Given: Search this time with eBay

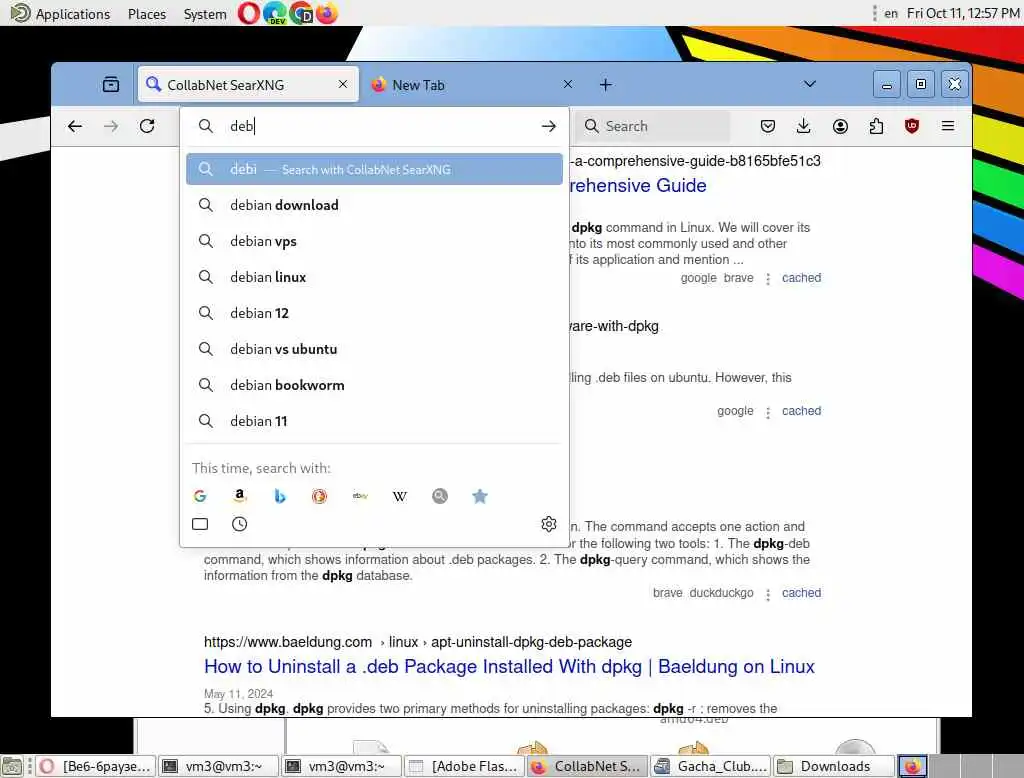Looking at the screenshot, I should (x=360, y=496).
